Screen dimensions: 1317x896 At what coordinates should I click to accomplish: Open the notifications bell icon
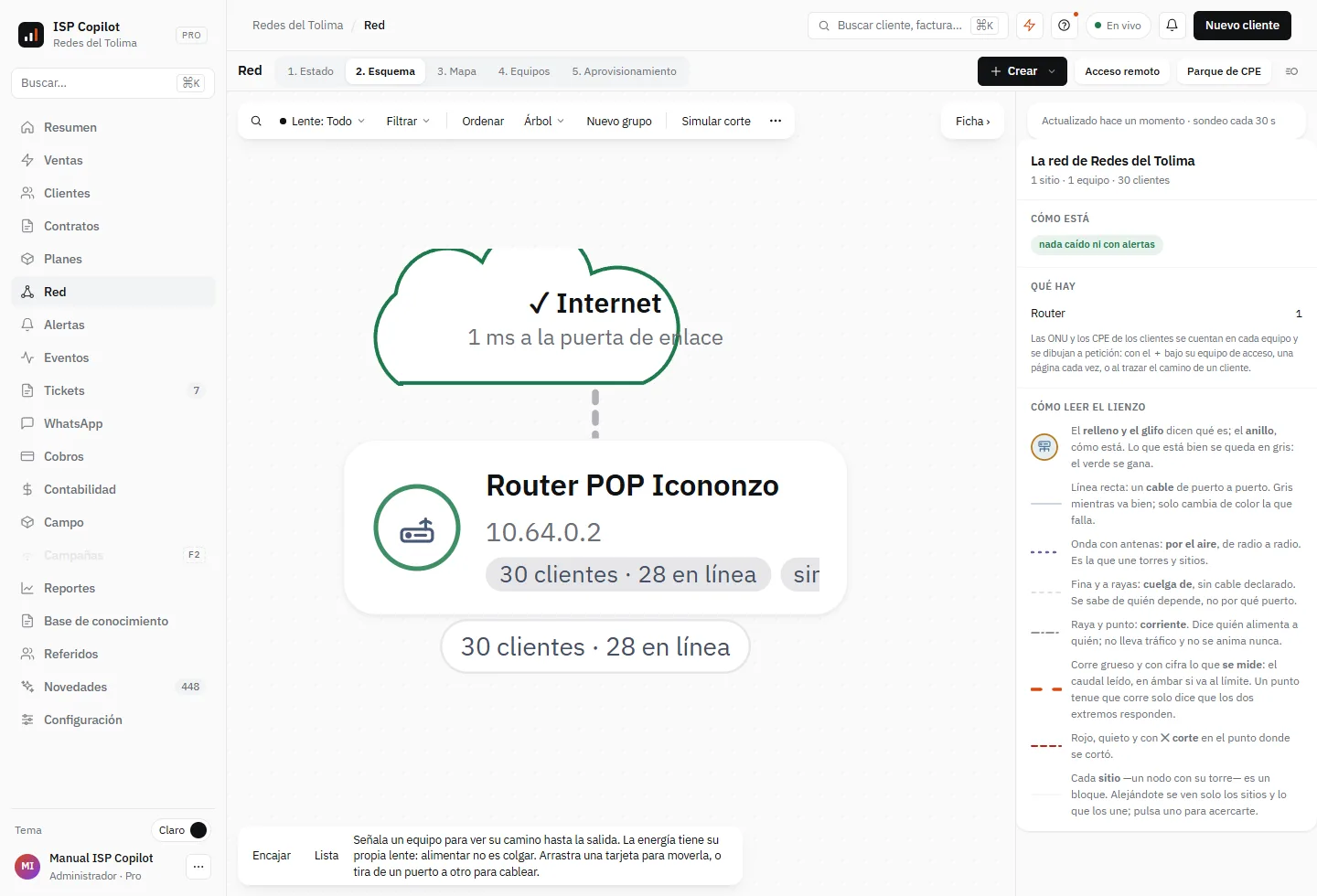(1172, 26)
